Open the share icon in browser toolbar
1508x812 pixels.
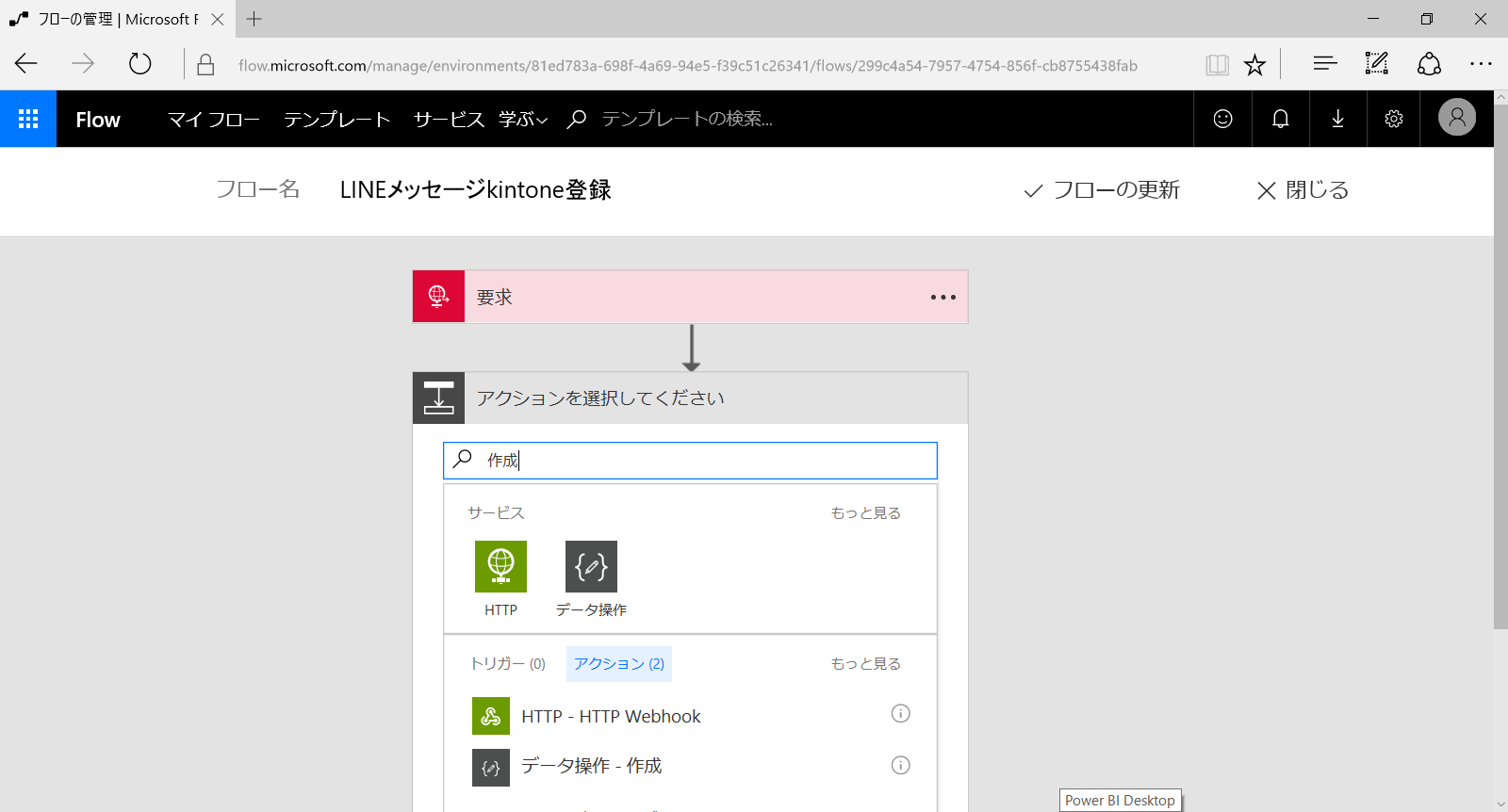pos(1429,64)
